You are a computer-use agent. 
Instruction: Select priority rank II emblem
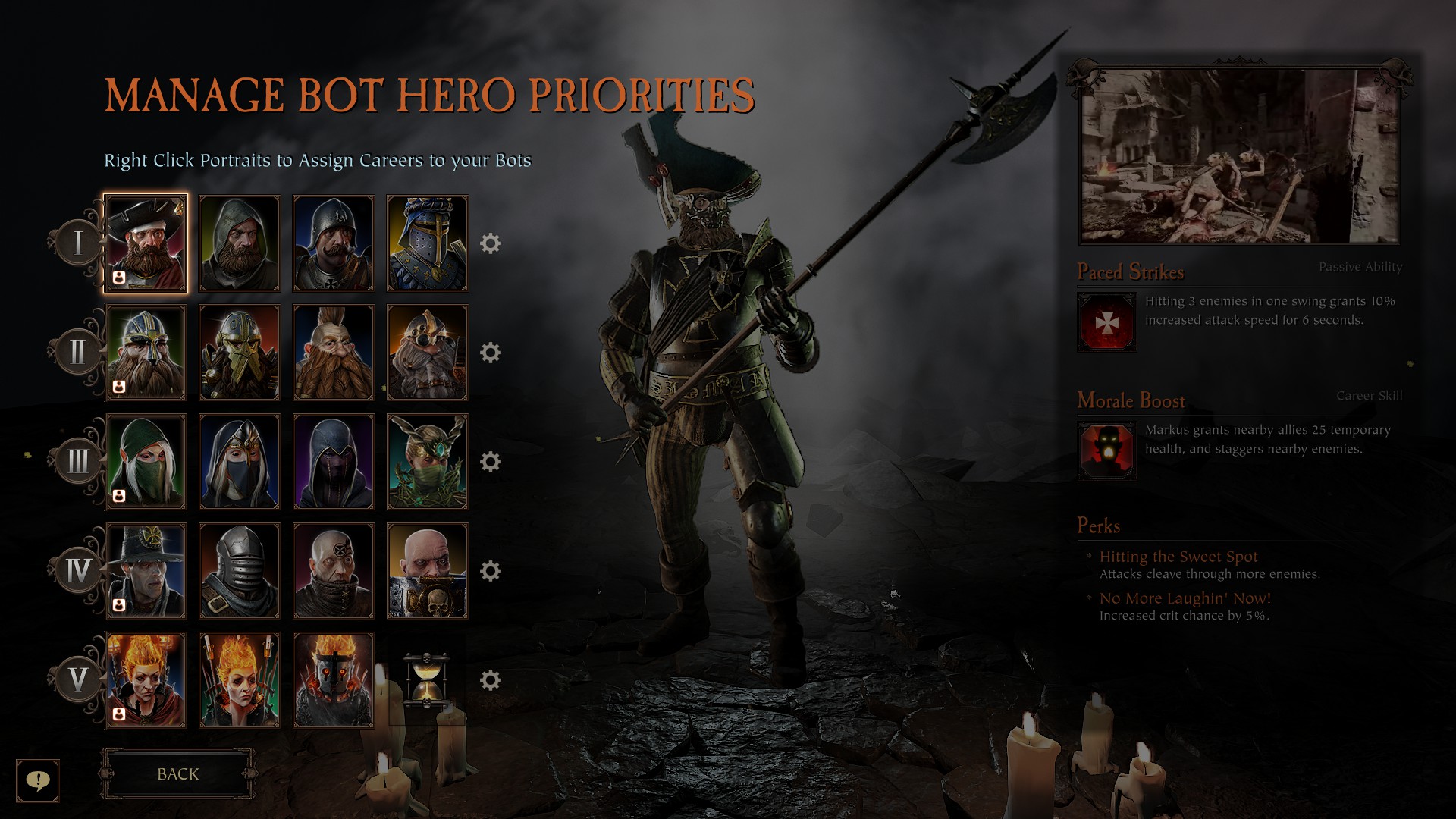pos(77,353)
